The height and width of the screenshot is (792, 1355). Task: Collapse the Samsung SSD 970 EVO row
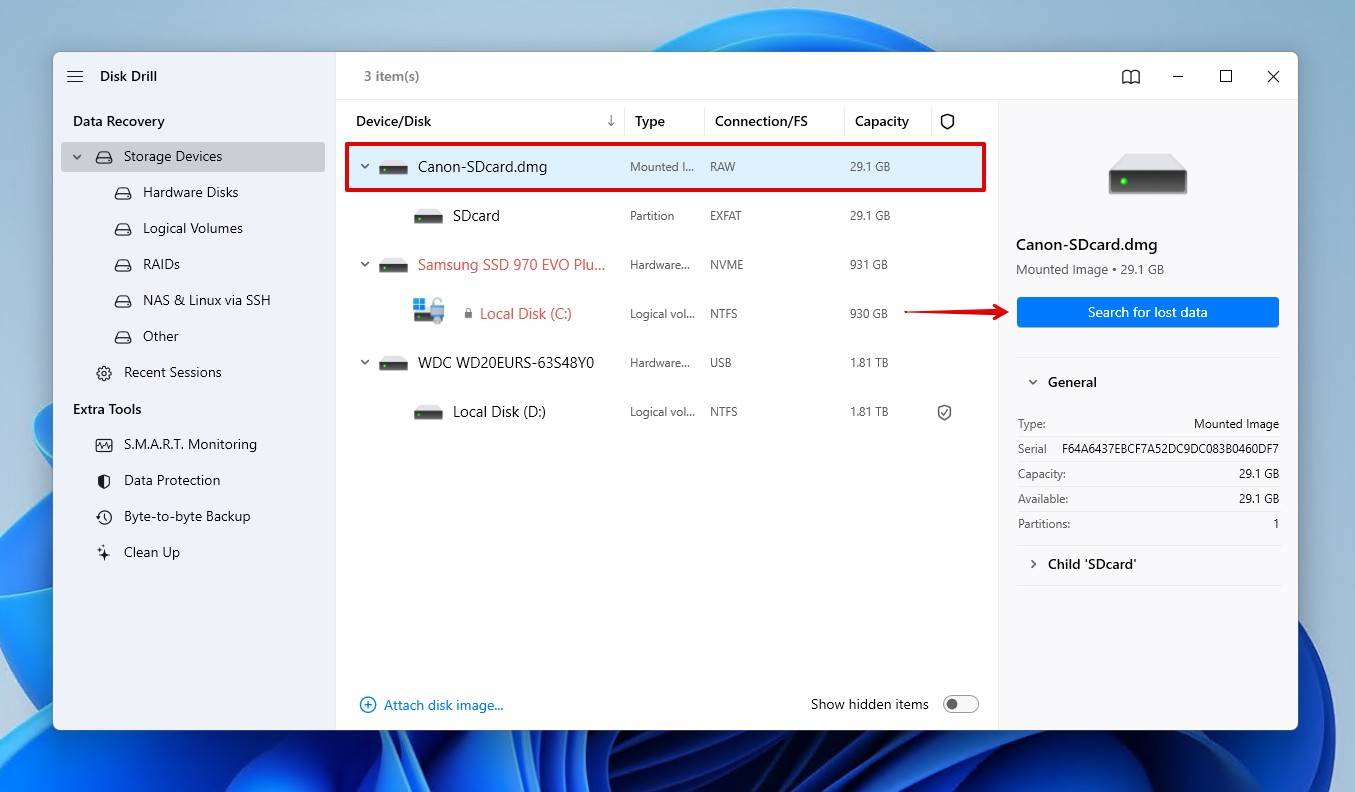coord(365,265)
